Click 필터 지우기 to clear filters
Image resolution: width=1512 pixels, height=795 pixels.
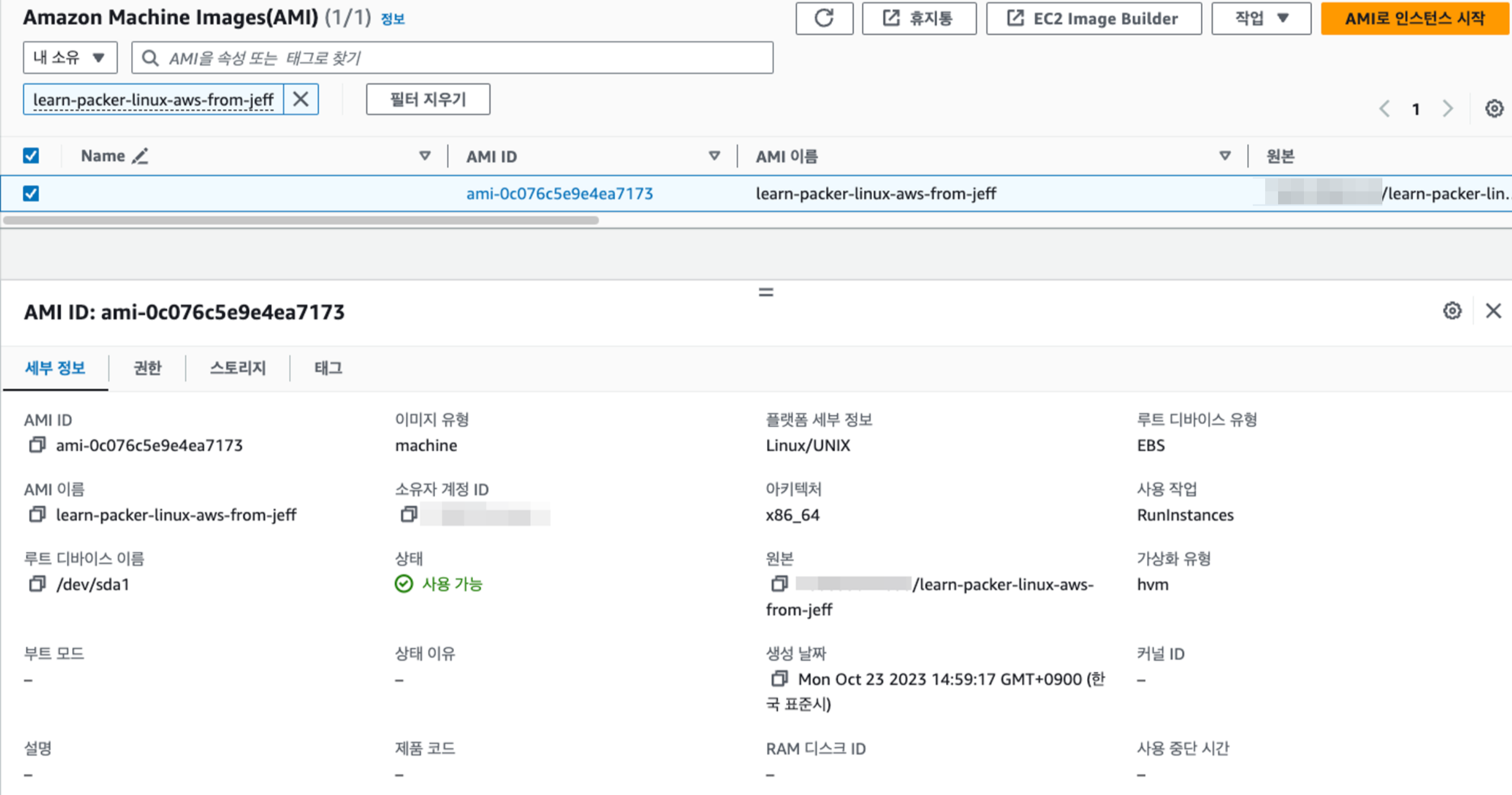(428, 99)
